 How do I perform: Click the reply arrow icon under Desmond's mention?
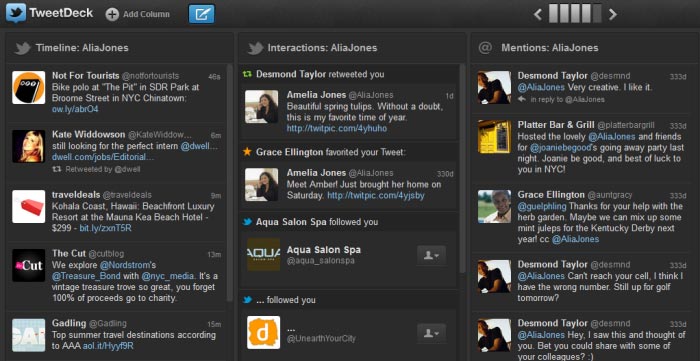coord(522,99)
